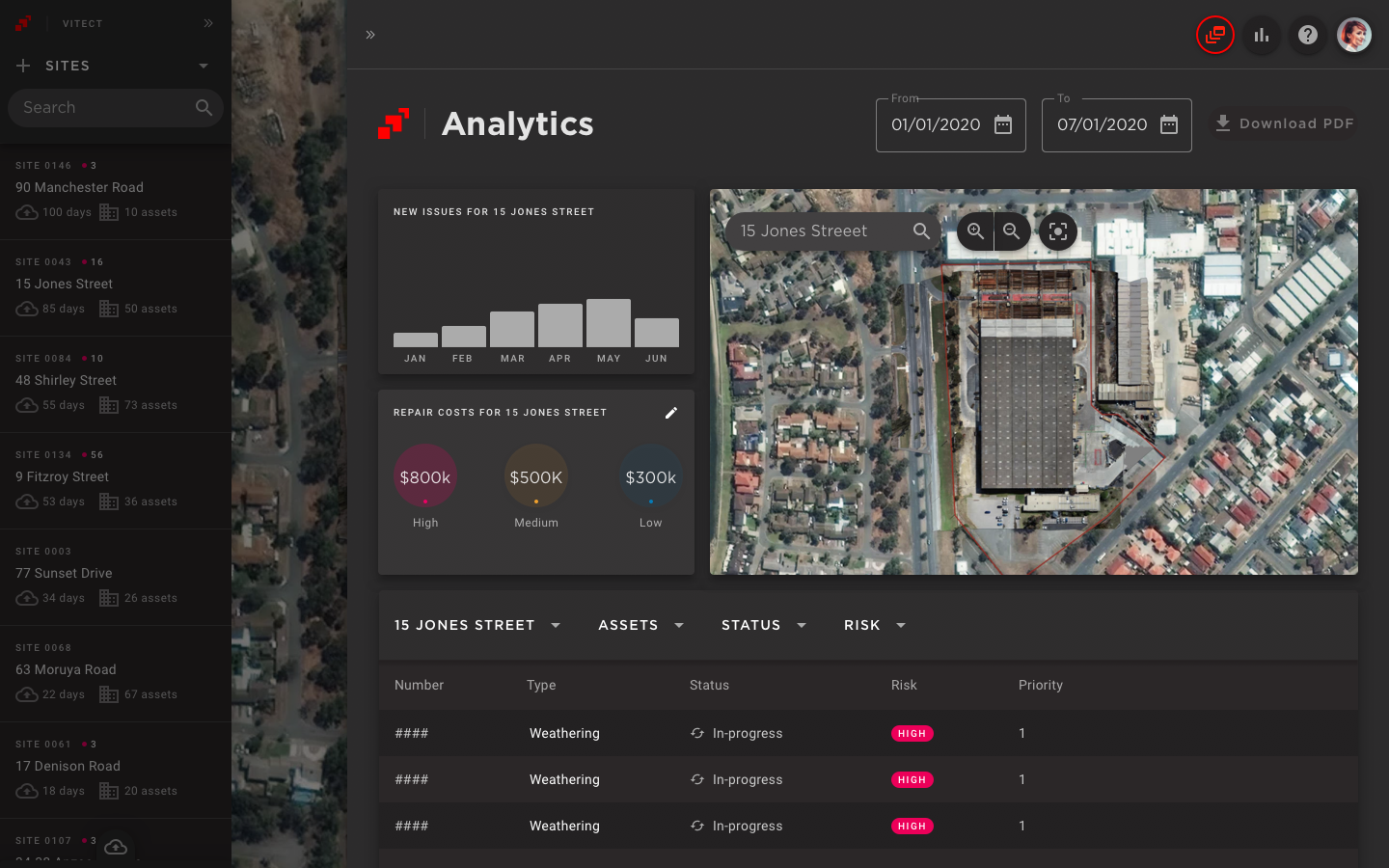Viewport: 1389px width, 868px height.
Task: Click cloud upload icon for 17 Denison Road
Action: [27, 791]
